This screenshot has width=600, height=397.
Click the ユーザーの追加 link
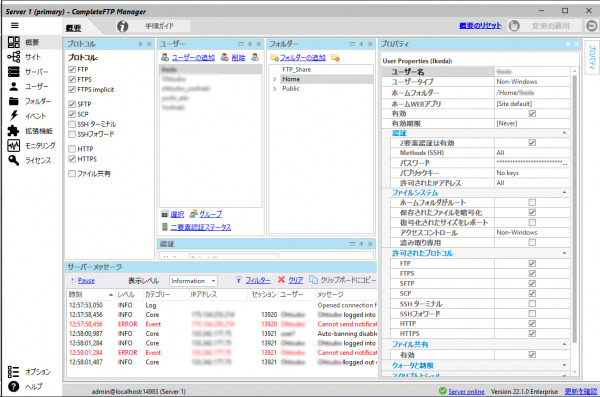(x=193, y=57)
